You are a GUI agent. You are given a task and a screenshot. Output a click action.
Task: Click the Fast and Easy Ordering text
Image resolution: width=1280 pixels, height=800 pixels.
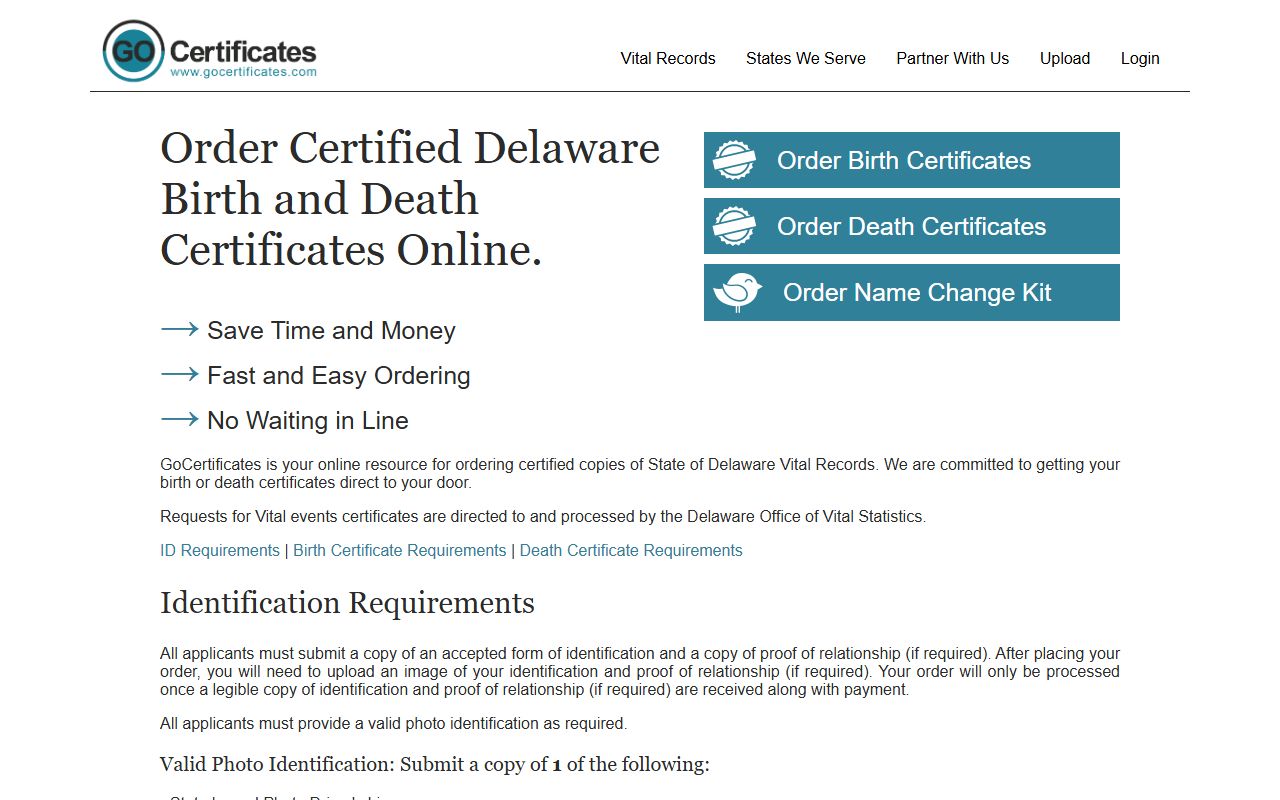click(339, 376)
